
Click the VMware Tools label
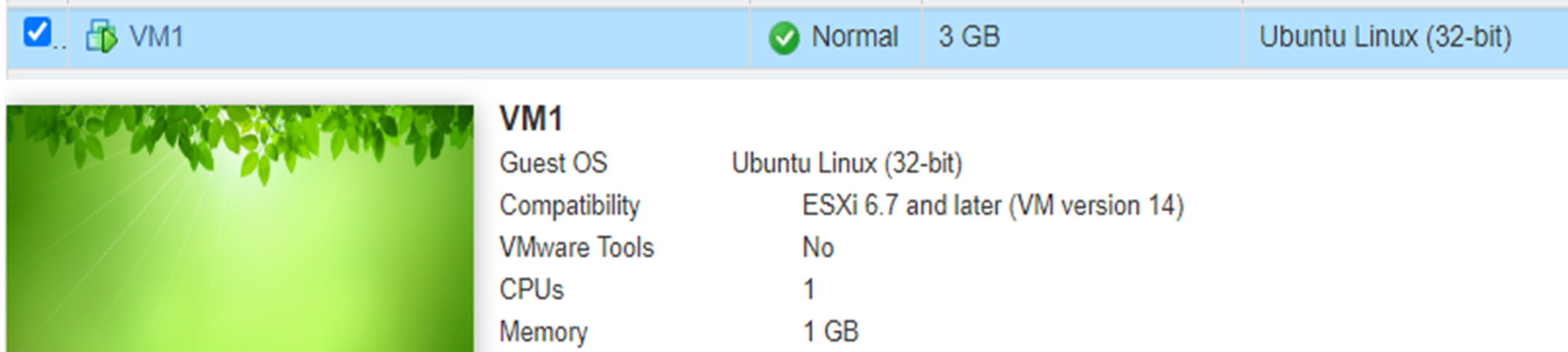577,247
